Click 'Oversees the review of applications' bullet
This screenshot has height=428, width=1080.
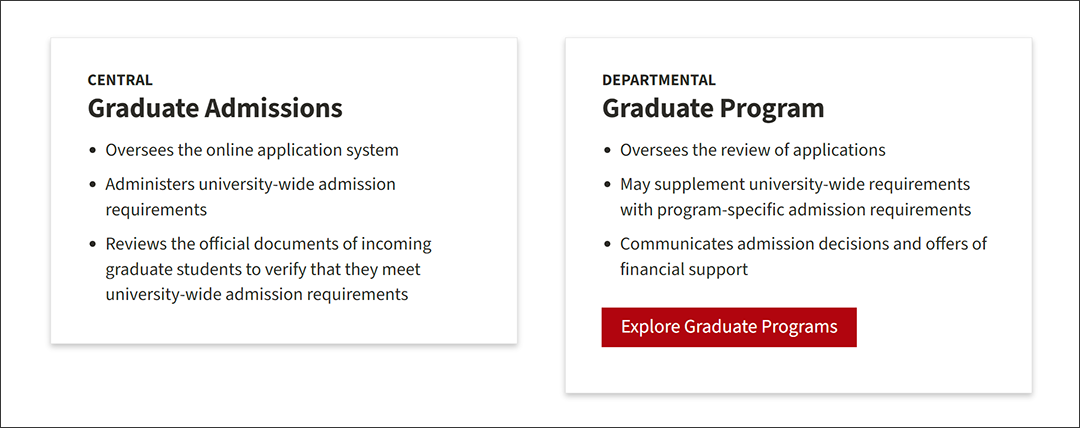753,150
